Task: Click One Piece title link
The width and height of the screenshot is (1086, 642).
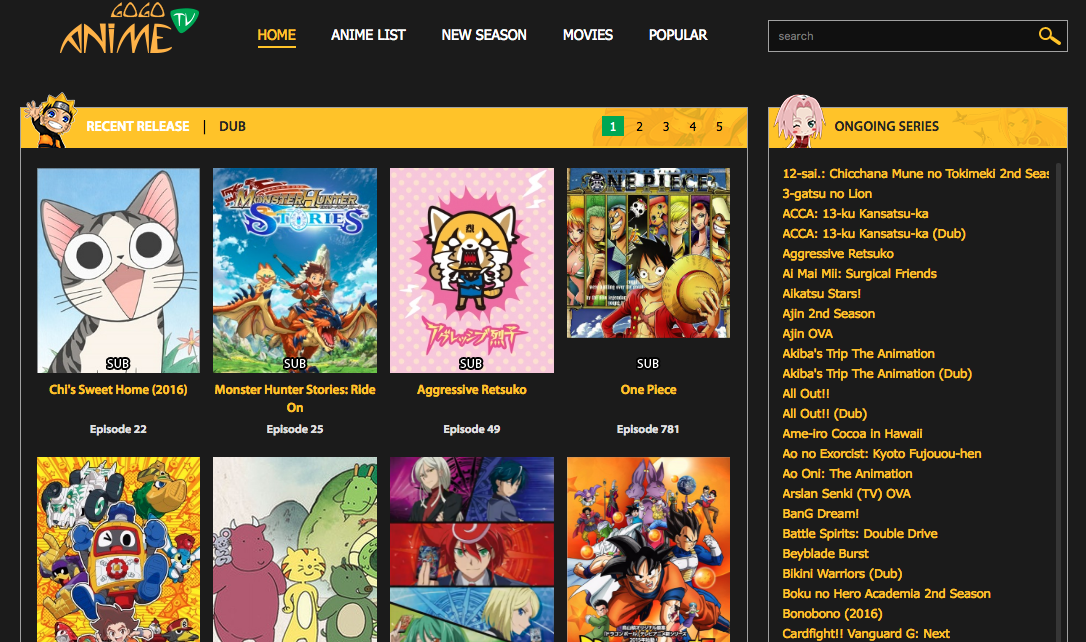Action: point(648,389)
